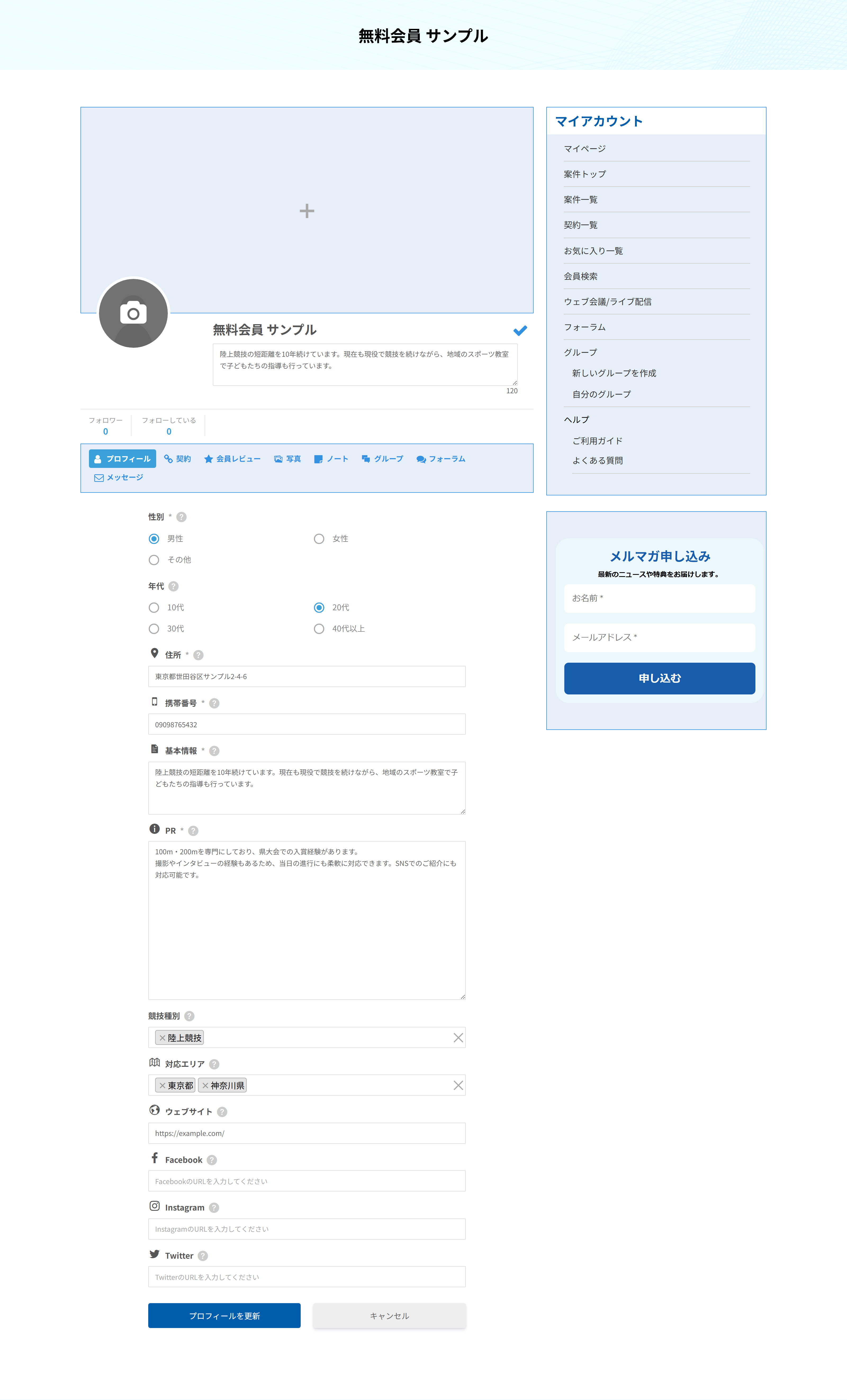Clear all entries in the 競技種別 field
The width and height of the screenshot is (847, 1400).
click(458, 1038)
